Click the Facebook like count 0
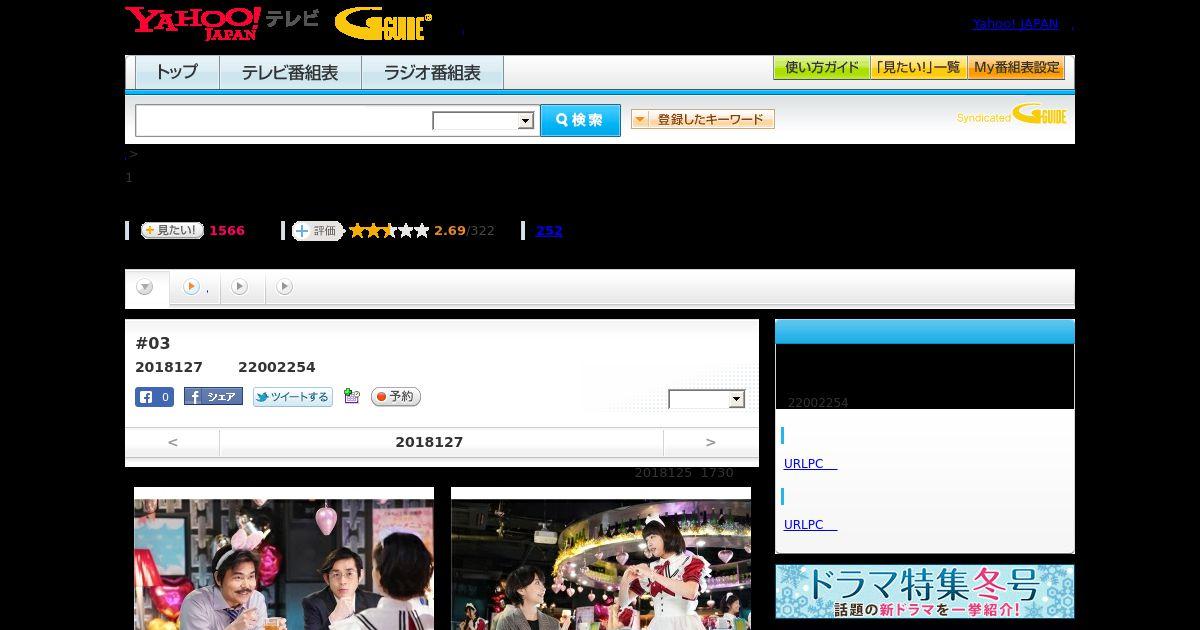Viewport: 1200px width, 630px height. (155, 397)
